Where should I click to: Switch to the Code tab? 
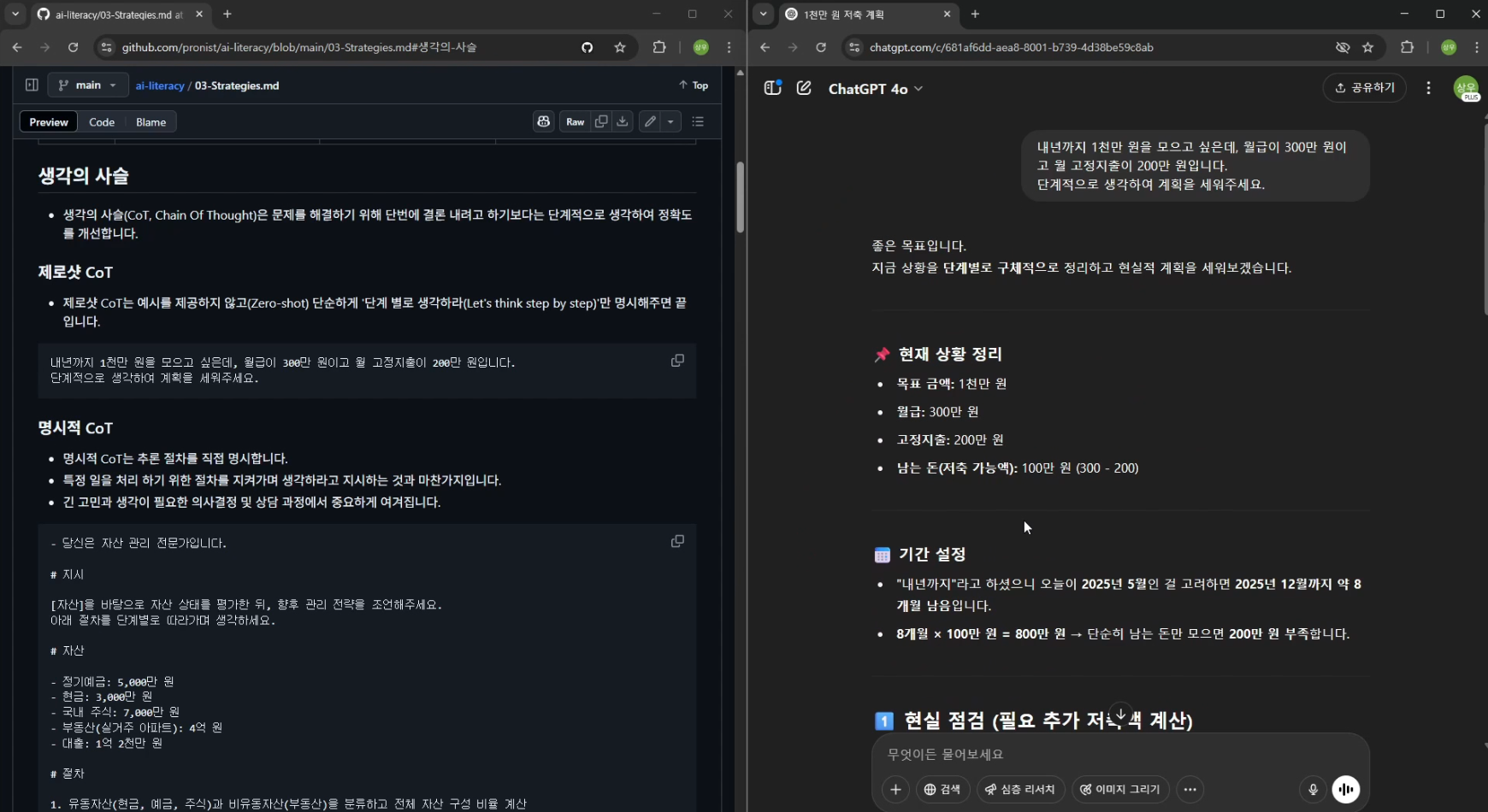pos(102,121)
